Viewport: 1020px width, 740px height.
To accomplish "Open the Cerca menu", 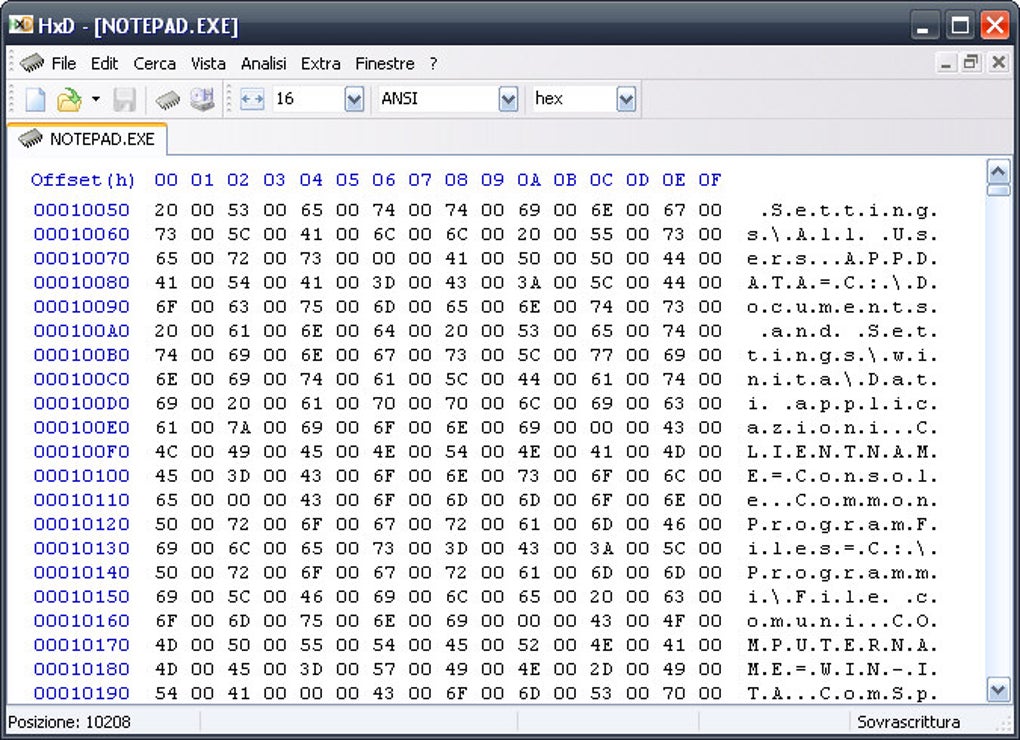I will [154, 63].
